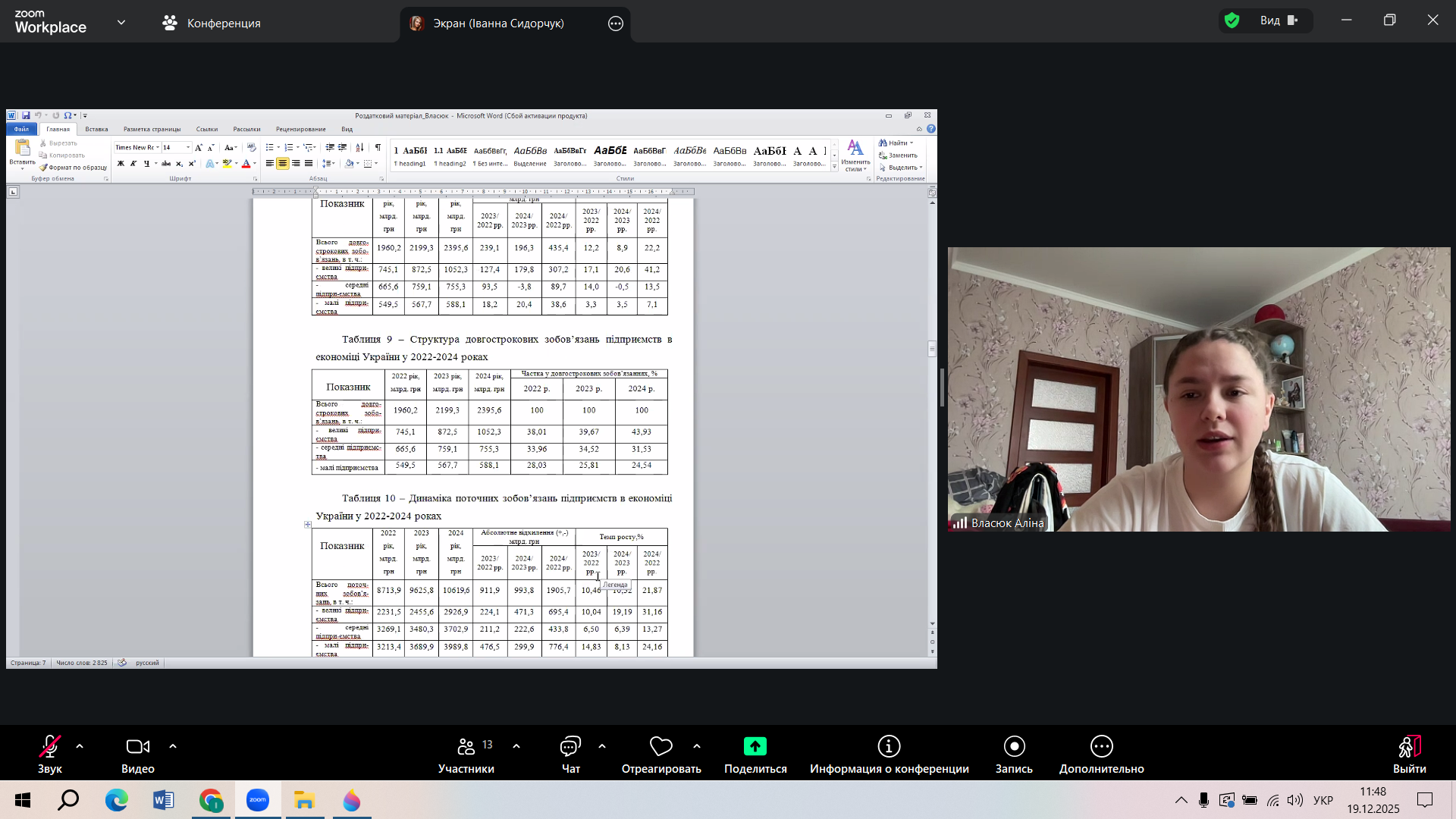The height and width of the screenshot is (819, 1456).
Task: Open Word from Windows taskbar
Action: [163, 800]
